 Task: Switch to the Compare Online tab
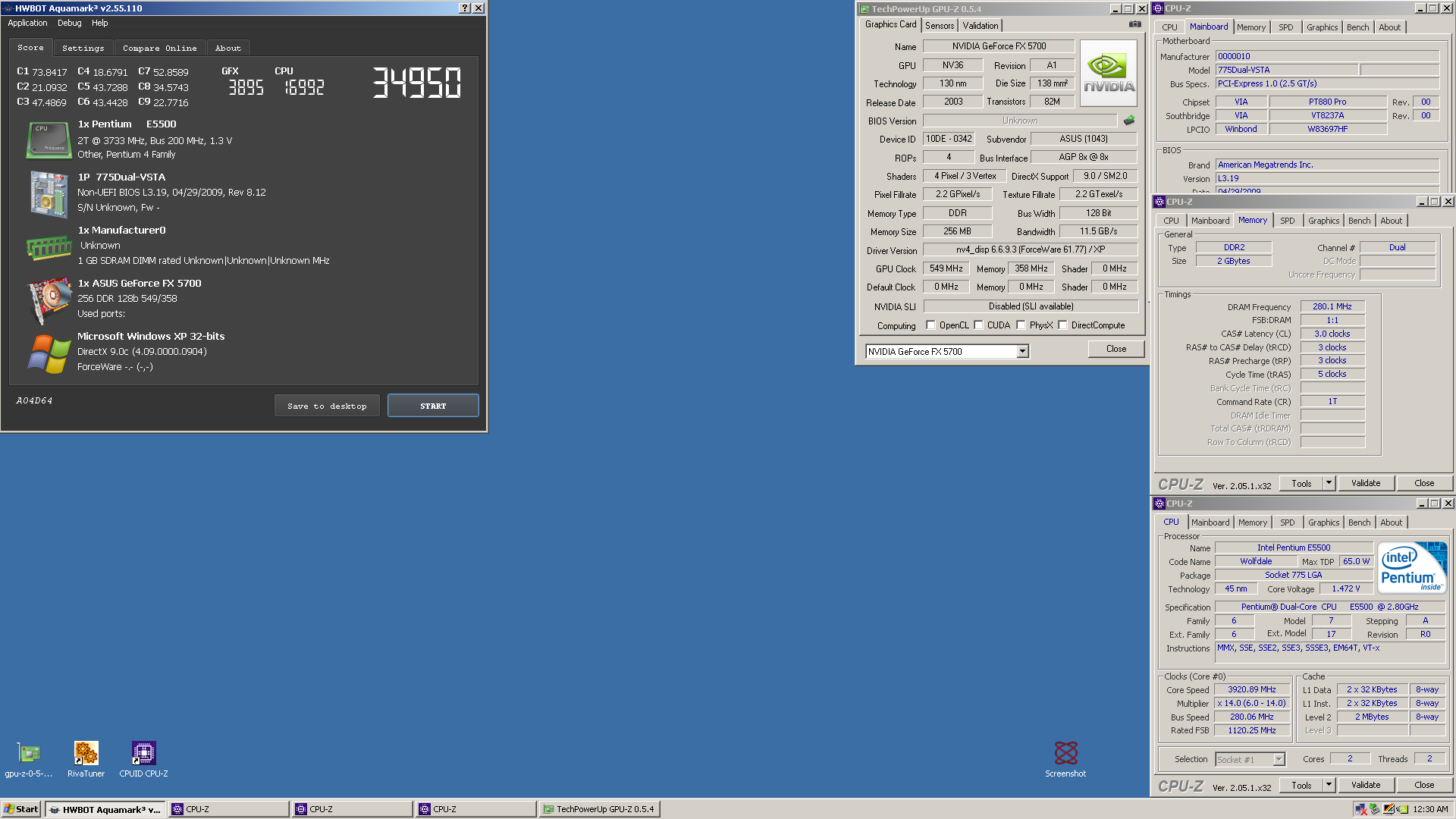pyautogui.click(x=159, y=48)
